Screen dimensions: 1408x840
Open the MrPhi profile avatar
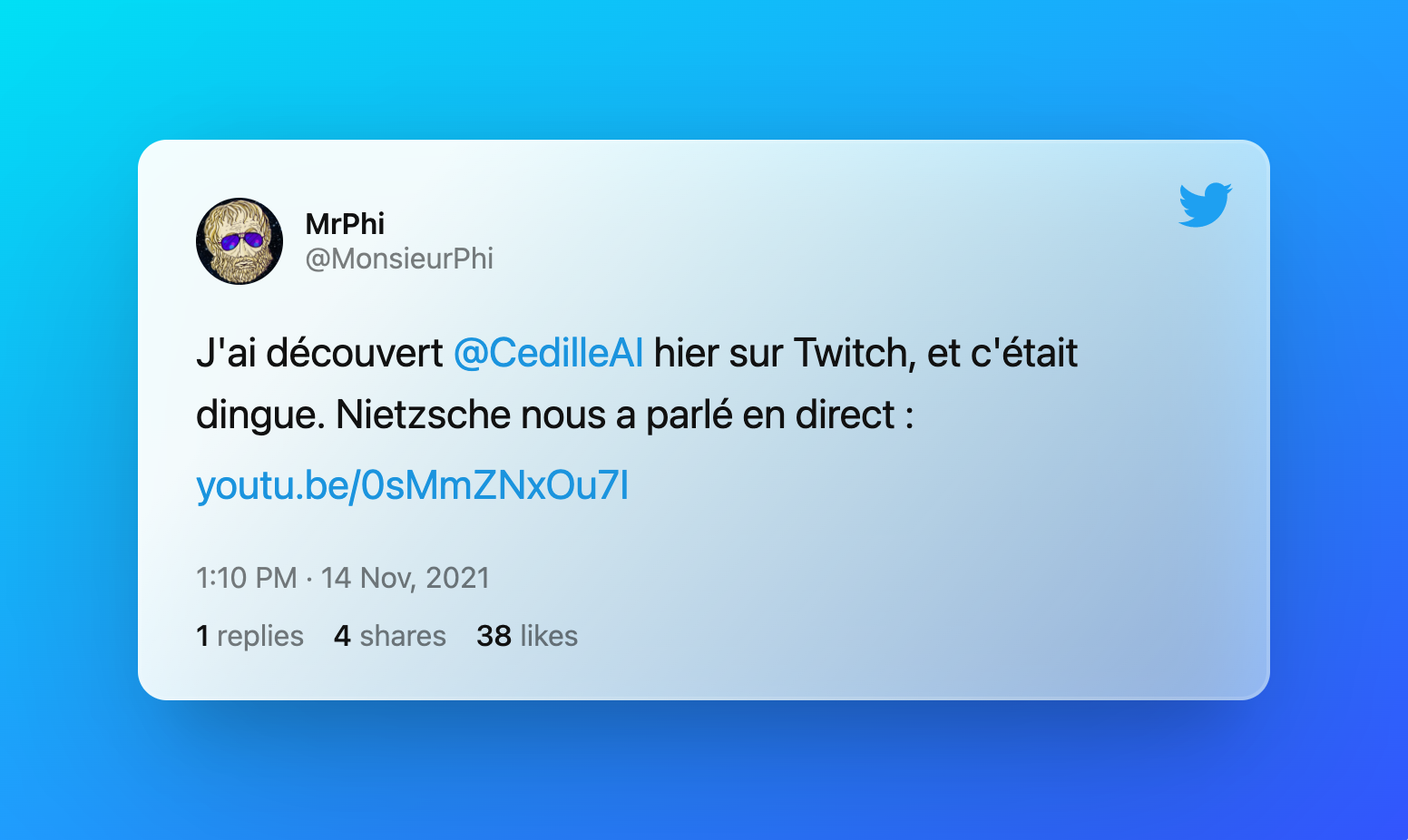coord(240,241)
